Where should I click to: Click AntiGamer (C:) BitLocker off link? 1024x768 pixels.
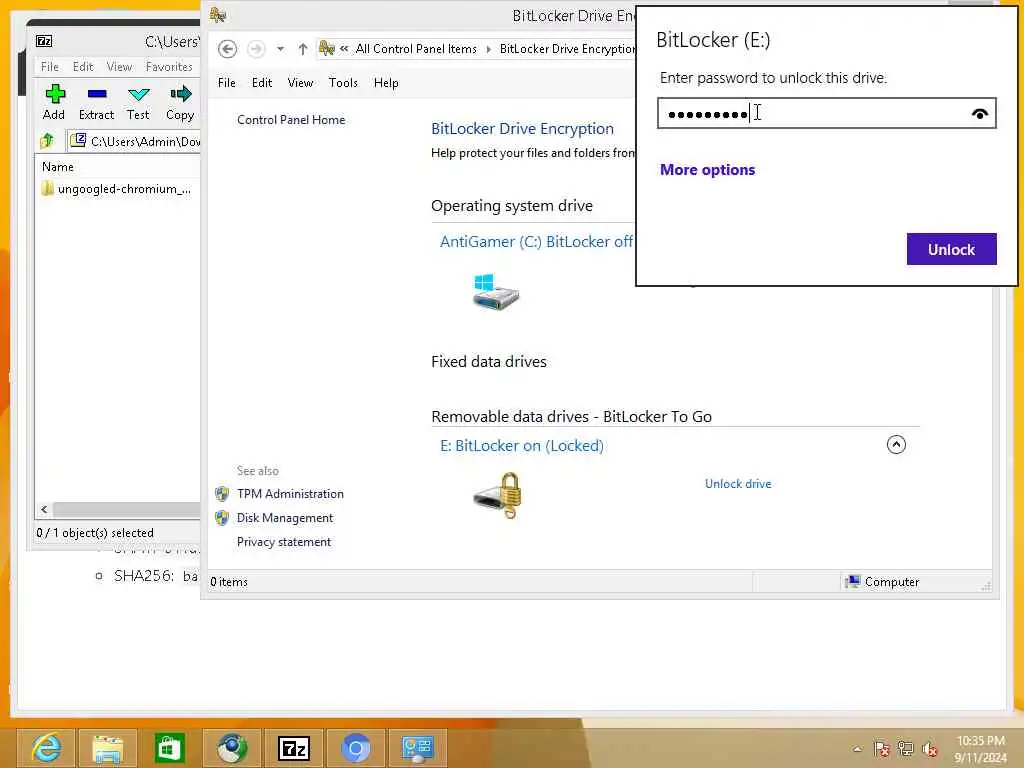(536, 242)
